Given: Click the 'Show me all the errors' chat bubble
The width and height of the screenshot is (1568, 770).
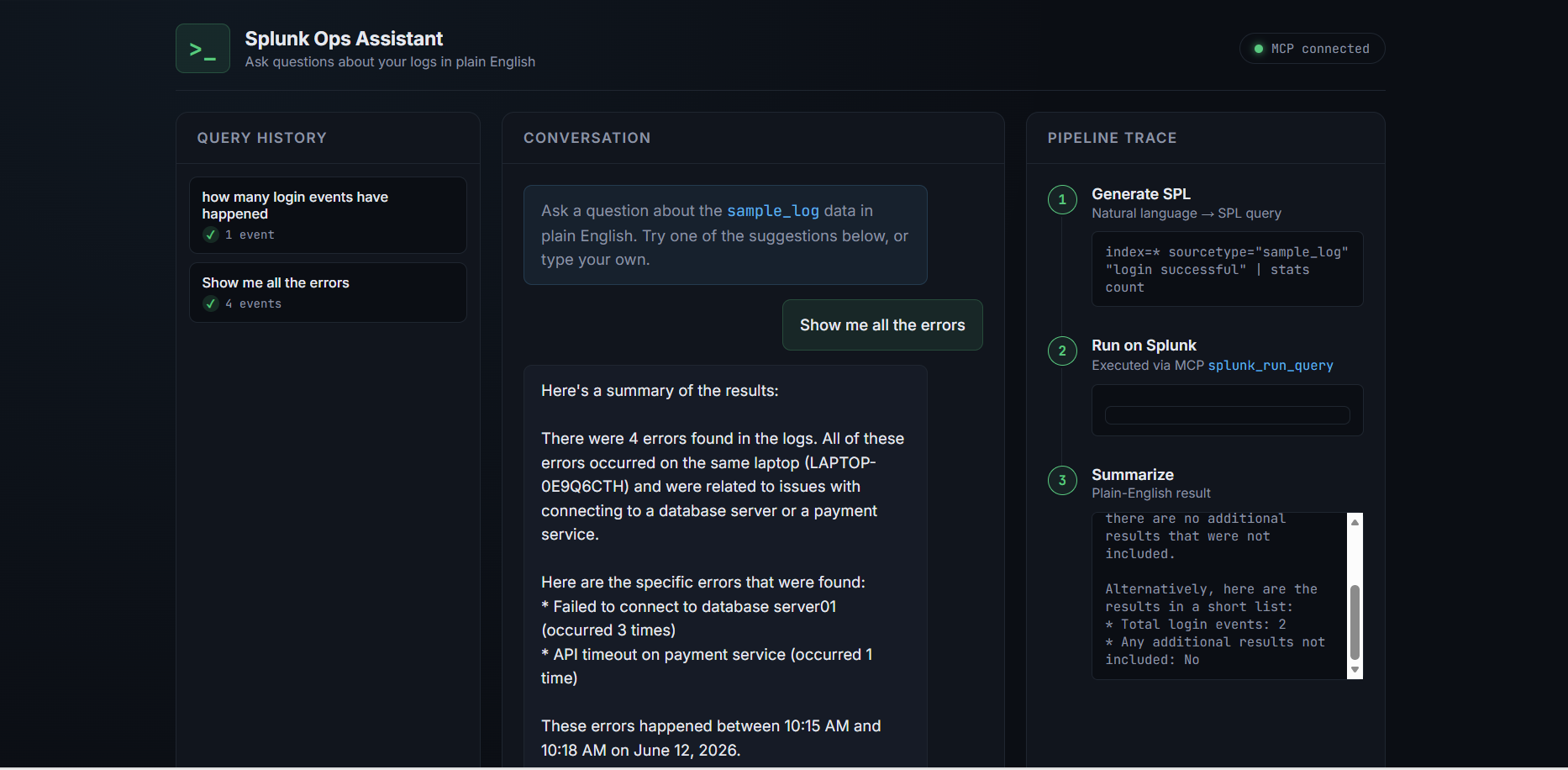Looking at the screenshot, I should click(882, 325).
